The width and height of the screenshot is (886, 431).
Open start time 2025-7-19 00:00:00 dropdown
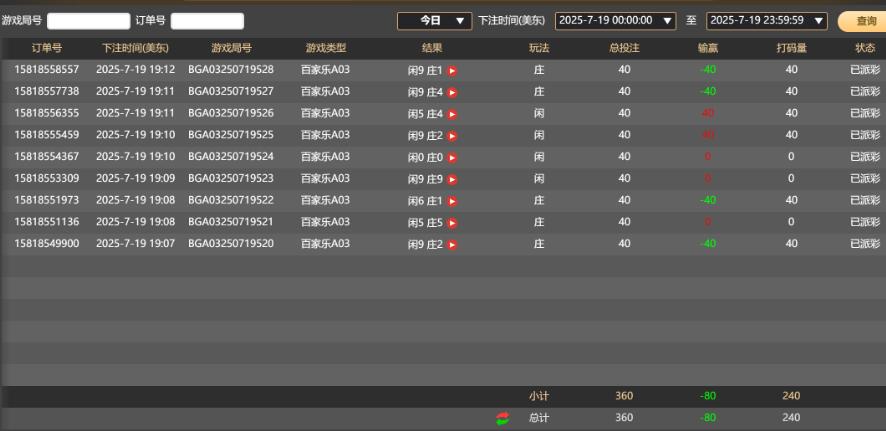(615, 21)
